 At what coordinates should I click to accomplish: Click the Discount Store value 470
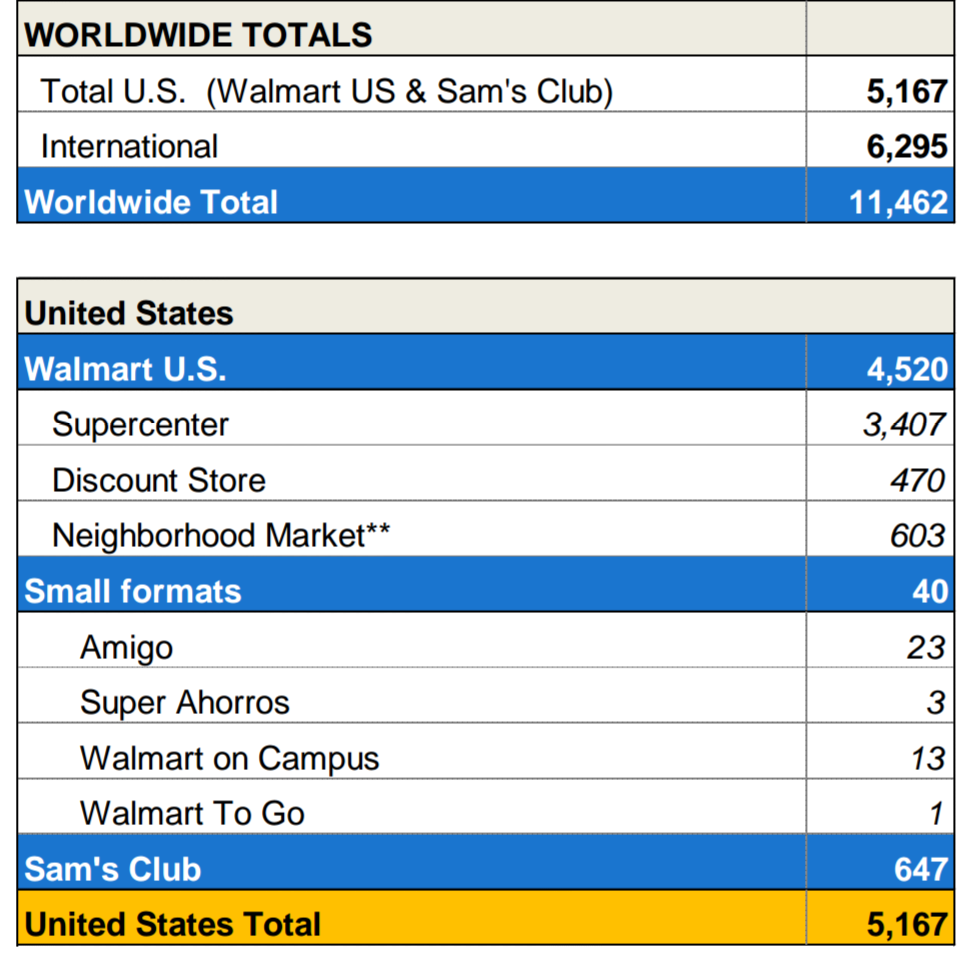[x=917, y=480]
